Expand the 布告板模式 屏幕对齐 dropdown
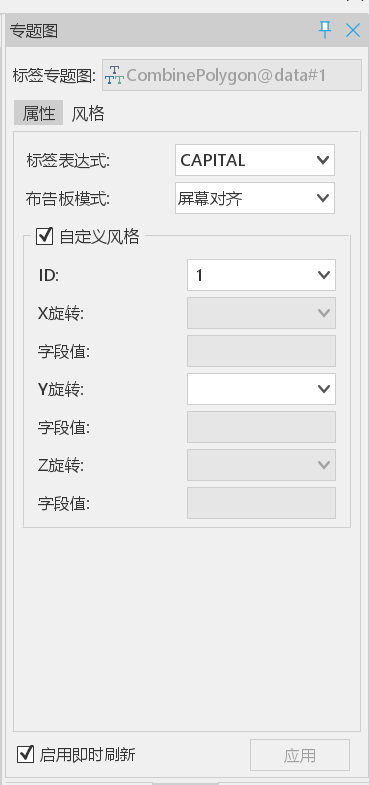The width and height of the screenshot is (369, 785). [x=255, y=198]
